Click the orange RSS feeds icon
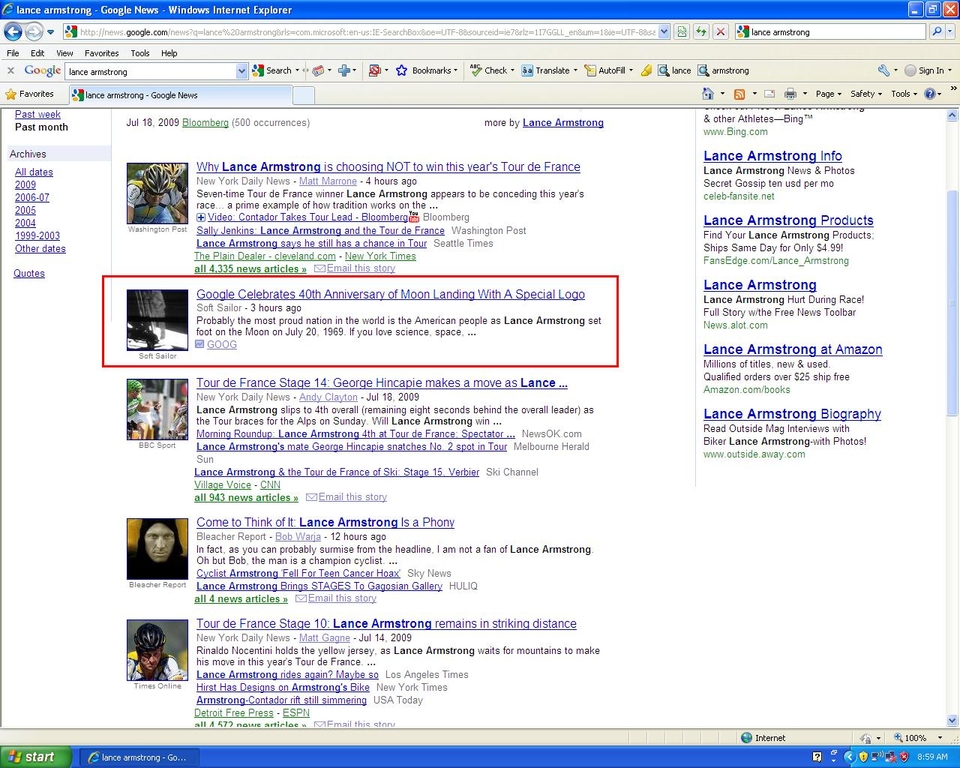 (x=740, y=94)
